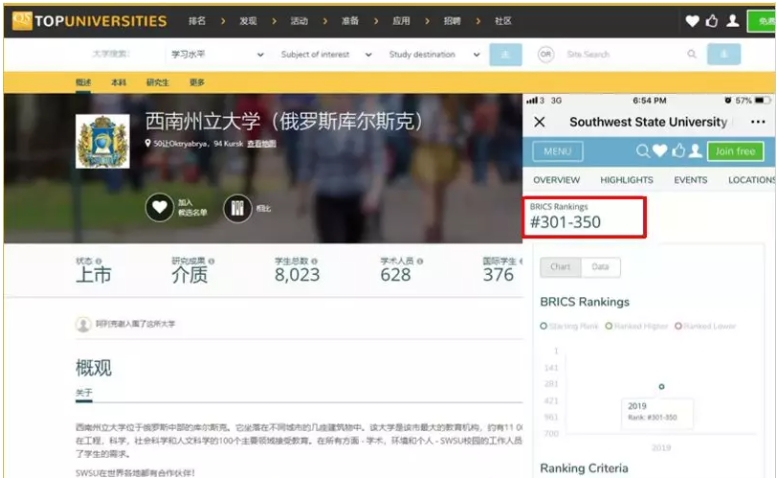Expand the chevron after 活动

click(x=325, y=21)
